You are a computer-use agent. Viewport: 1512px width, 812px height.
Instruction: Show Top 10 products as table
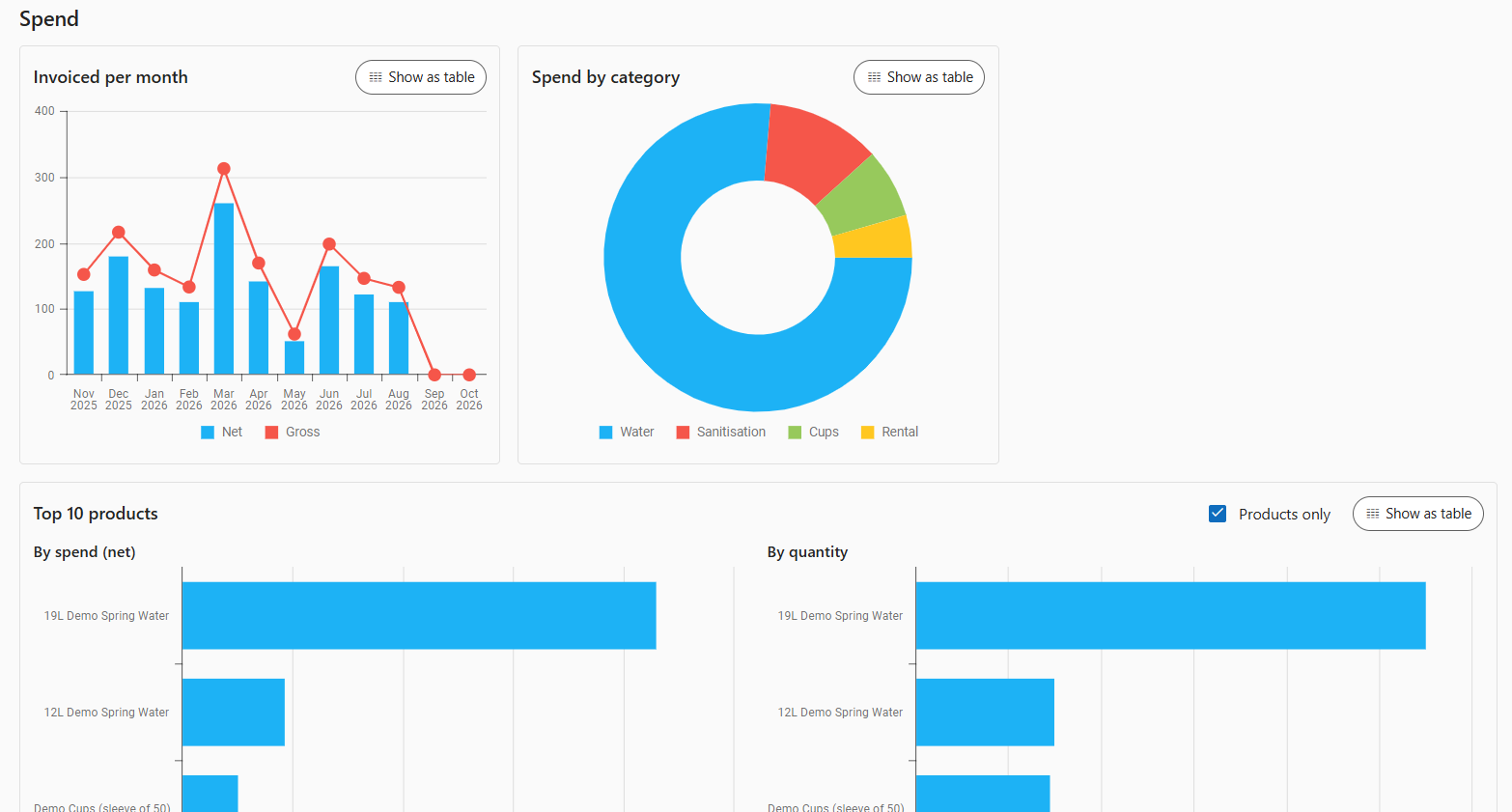coord(1417,514)
